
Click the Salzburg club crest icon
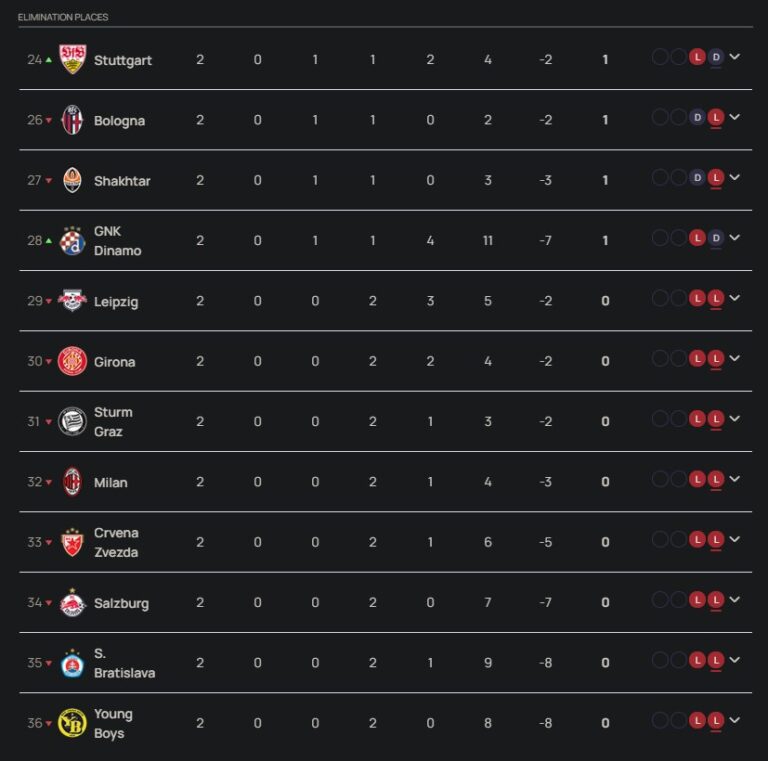(72, 603)
